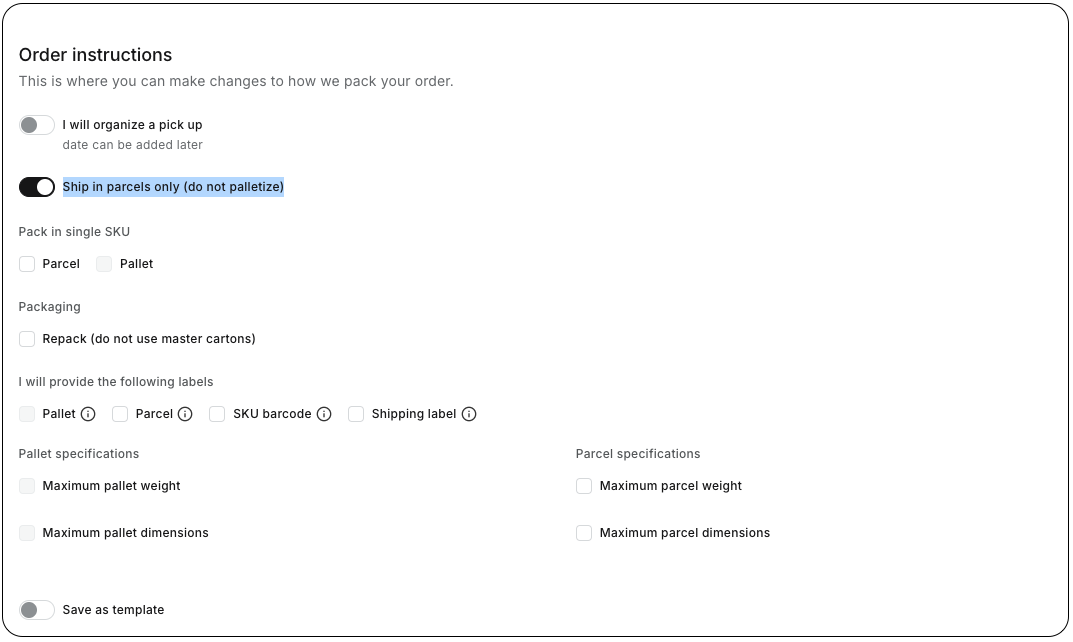Check Maximum pallet dimensions
This screenshot has height=642, width=1073.
pyautogui.click(x=27, y=533)
